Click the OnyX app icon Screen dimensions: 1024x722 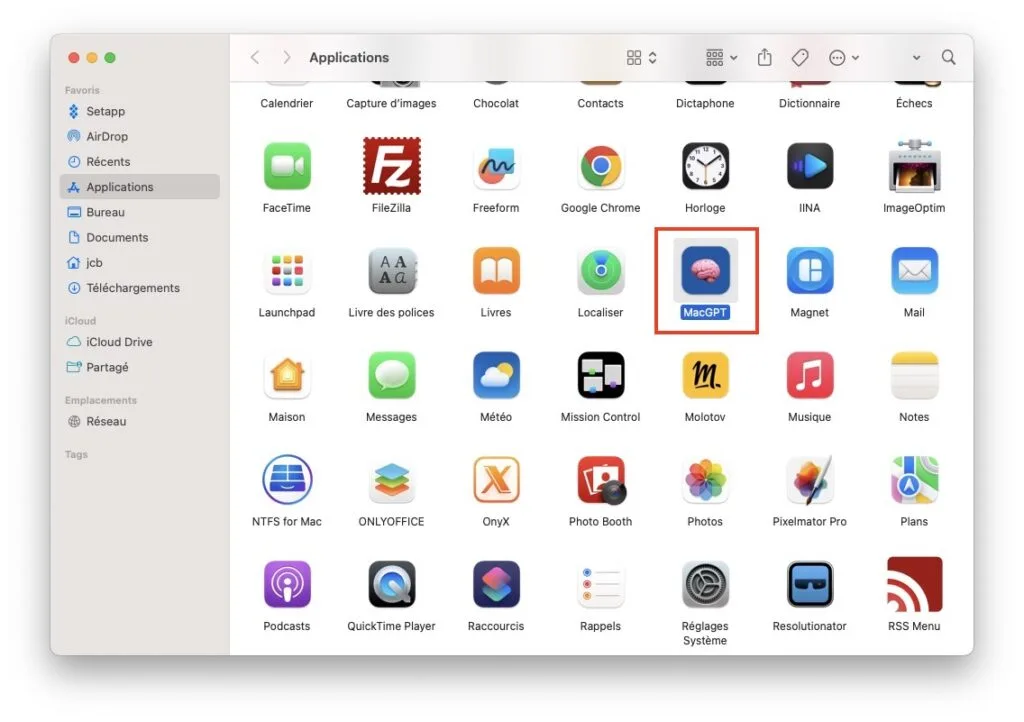click(496, 479)
